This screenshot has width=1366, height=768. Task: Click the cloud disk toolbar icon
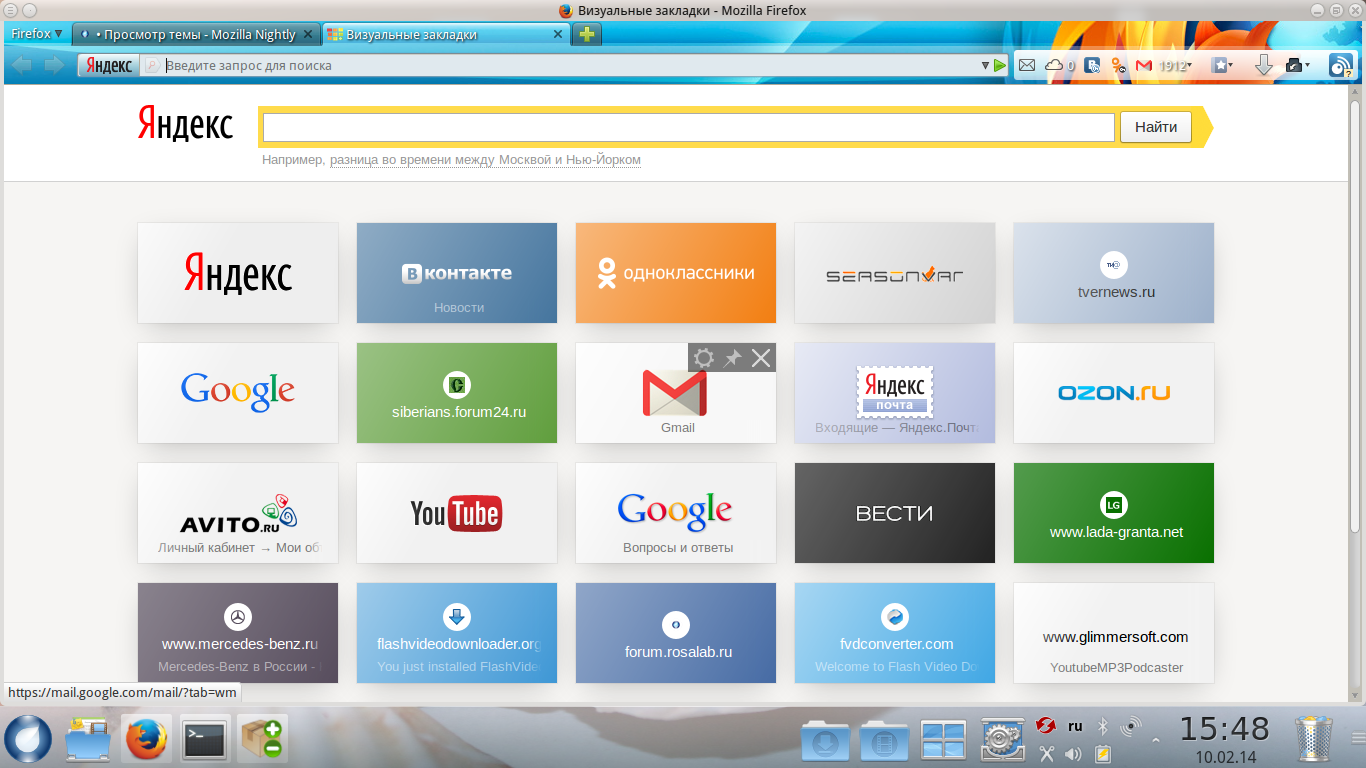click(x=1054, y=65)
